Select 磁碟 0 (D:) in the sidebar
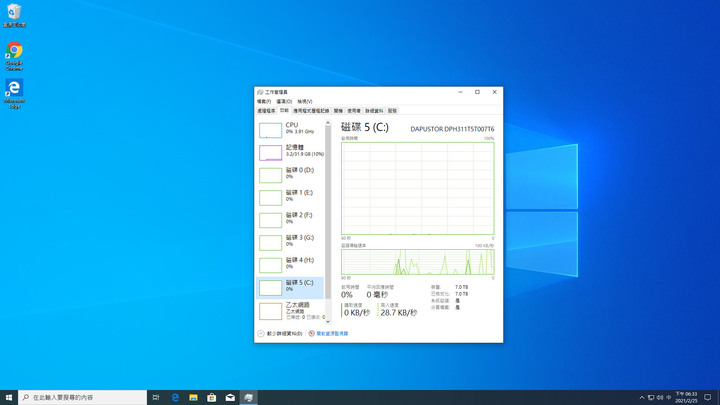Image resolution: width=720 pixels, height=405 pixels. [290, 175]
